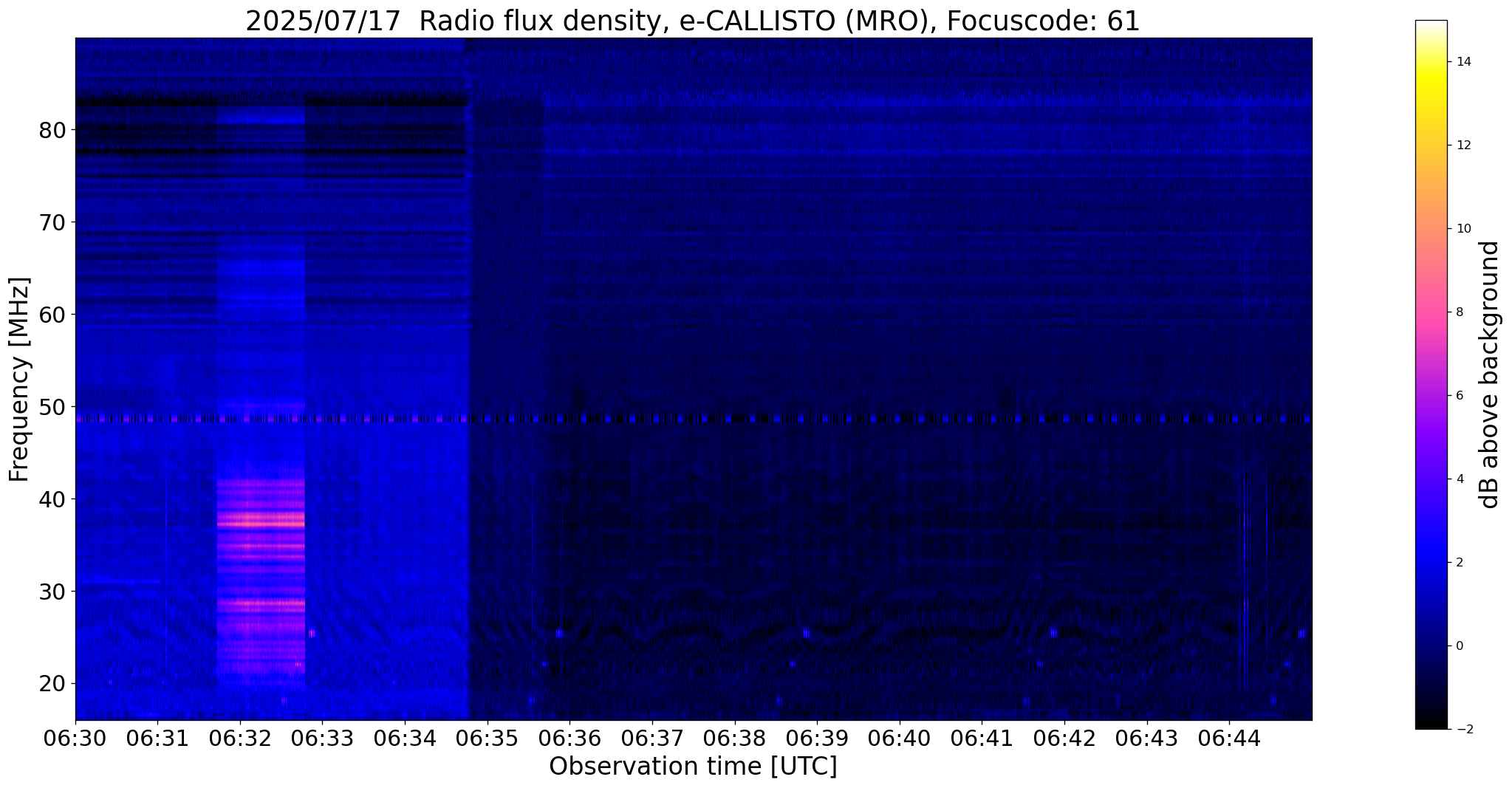Click the 06:38 time tick label
This screenshot has height=788, width=1512.
pos(735,737)
